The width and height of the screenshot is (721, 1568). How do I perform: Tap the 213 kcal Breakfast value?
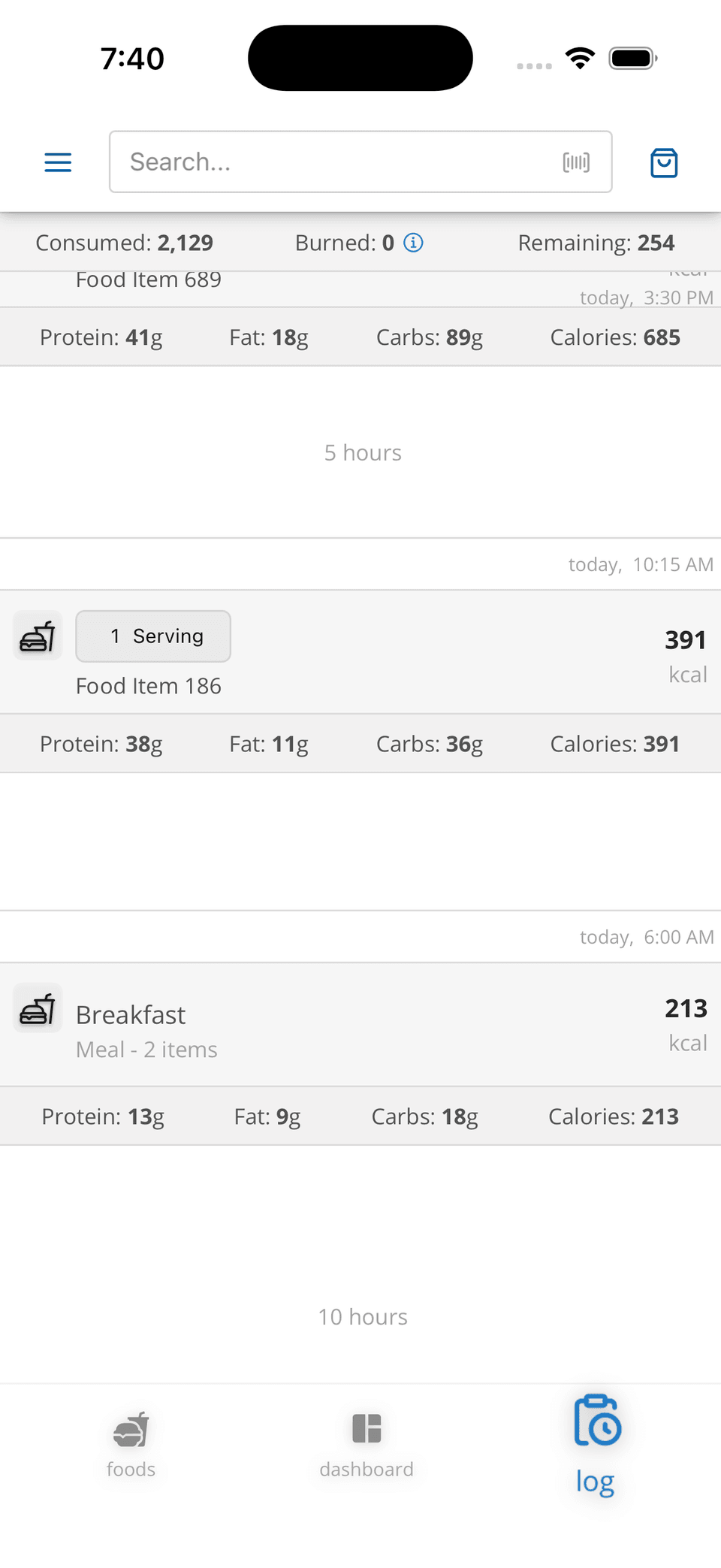click(686, 1009)
